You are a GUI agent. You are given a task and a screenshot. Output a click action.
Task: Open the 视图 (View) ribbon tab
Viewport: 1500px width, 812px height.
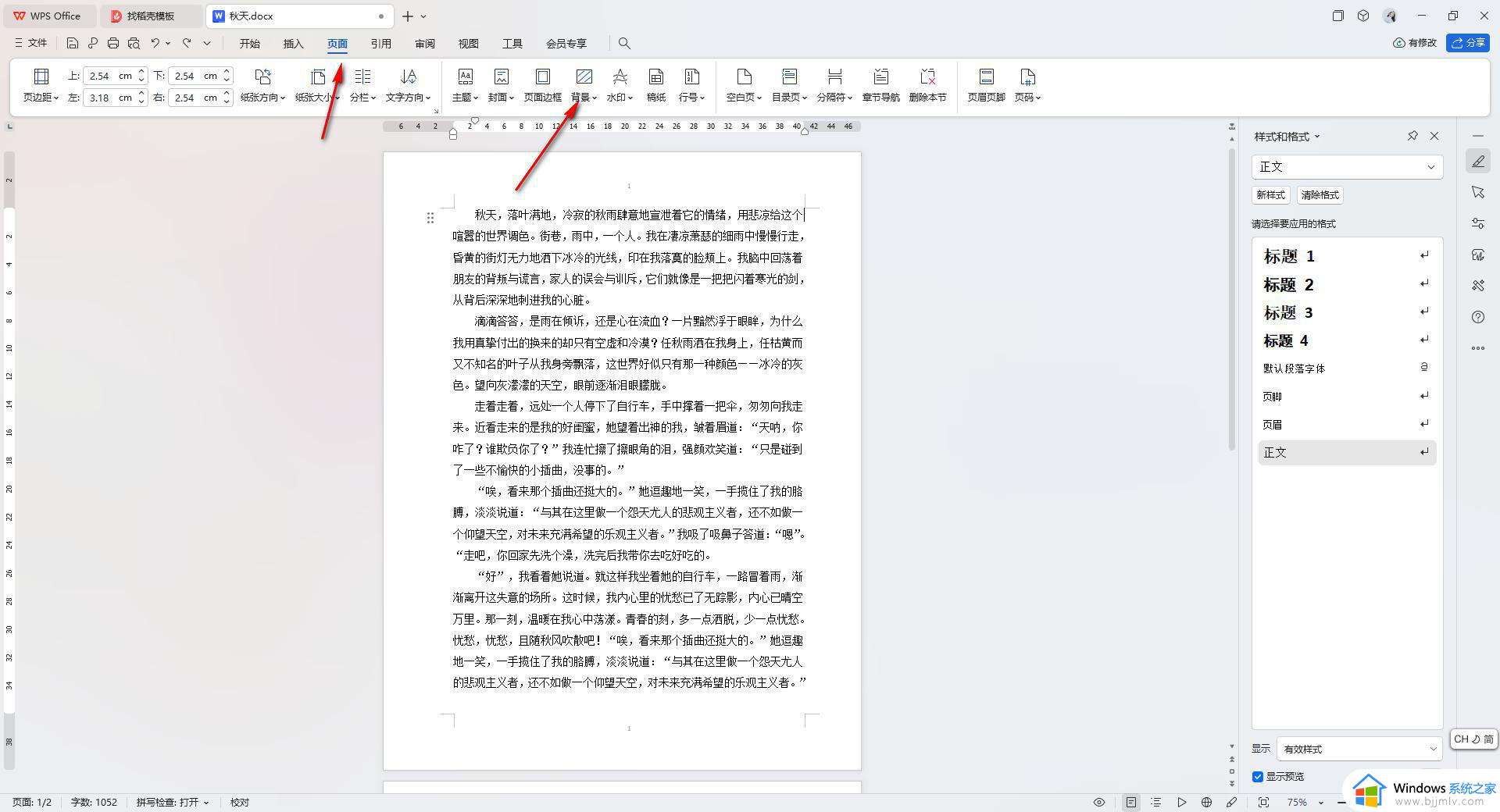click(468, 43)
